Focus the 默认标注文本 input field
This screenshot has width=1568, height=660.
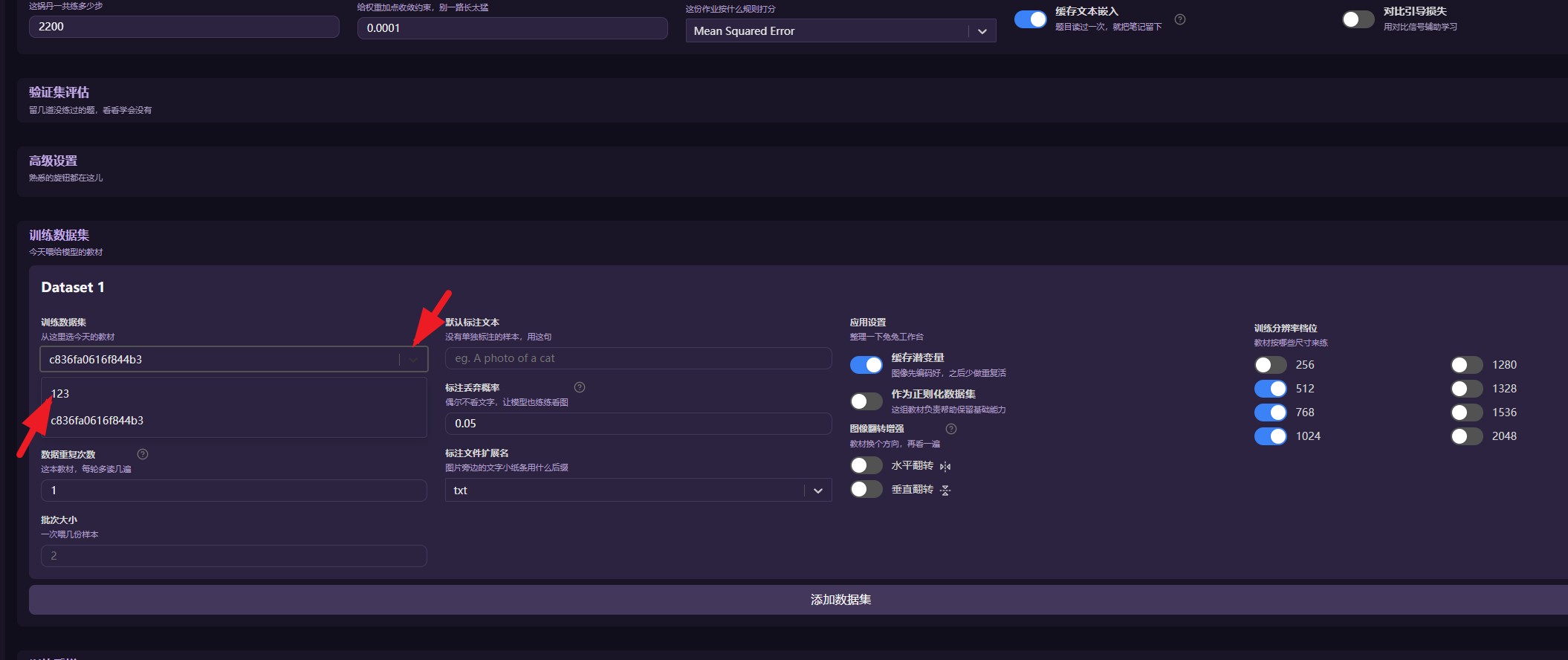click(x=638, y=358)
